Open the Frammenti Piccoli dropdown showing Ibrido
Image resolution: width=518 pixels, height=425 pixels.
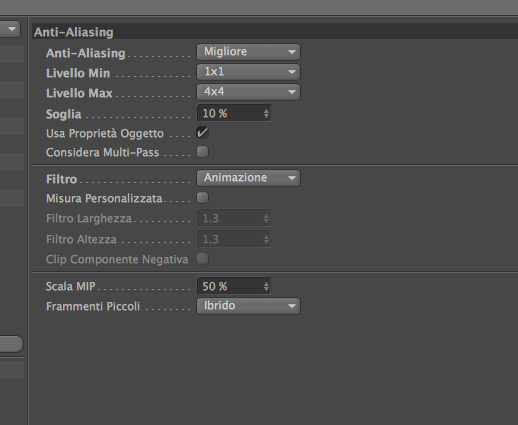pyautogui.click(x=248, y=306)
